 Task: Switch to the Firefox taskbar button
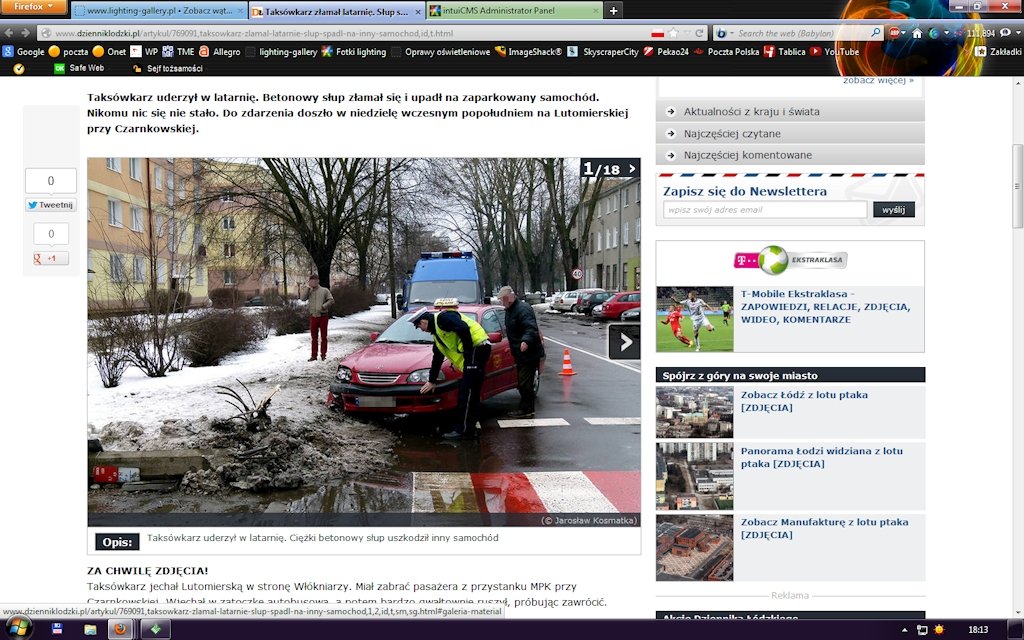(x=121, y=630)
